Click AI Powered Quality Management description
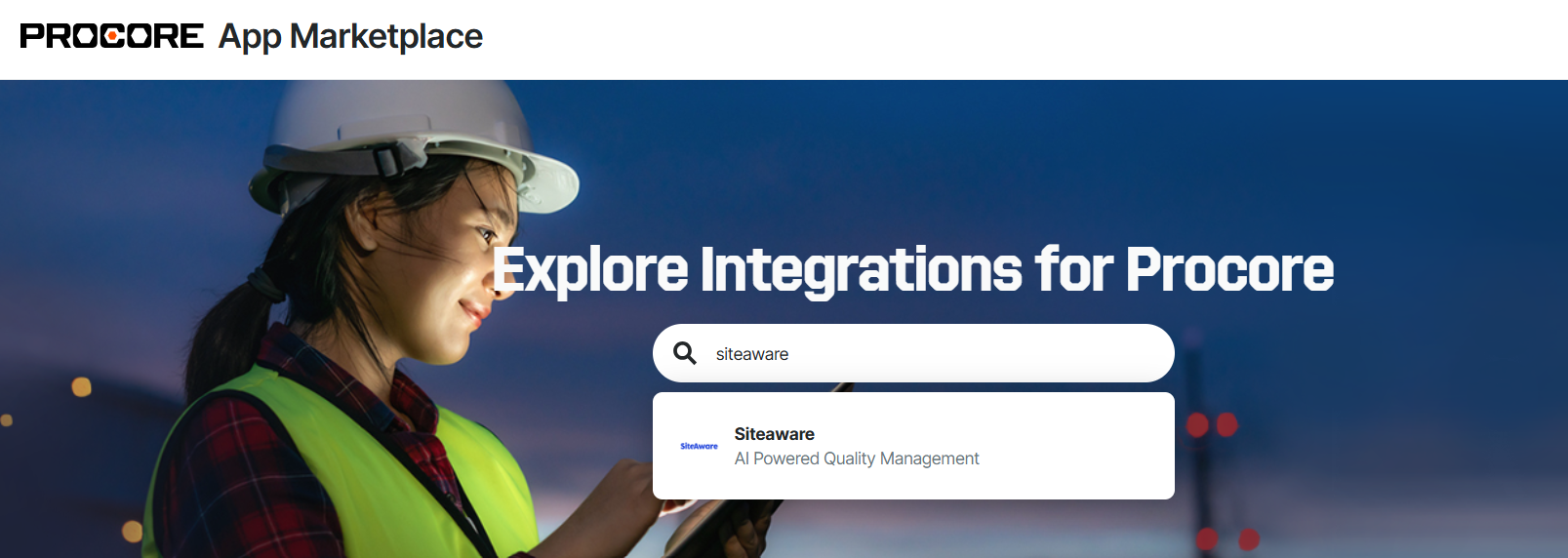The width and height of the screenshot is (1568, 558). point(857,458)
